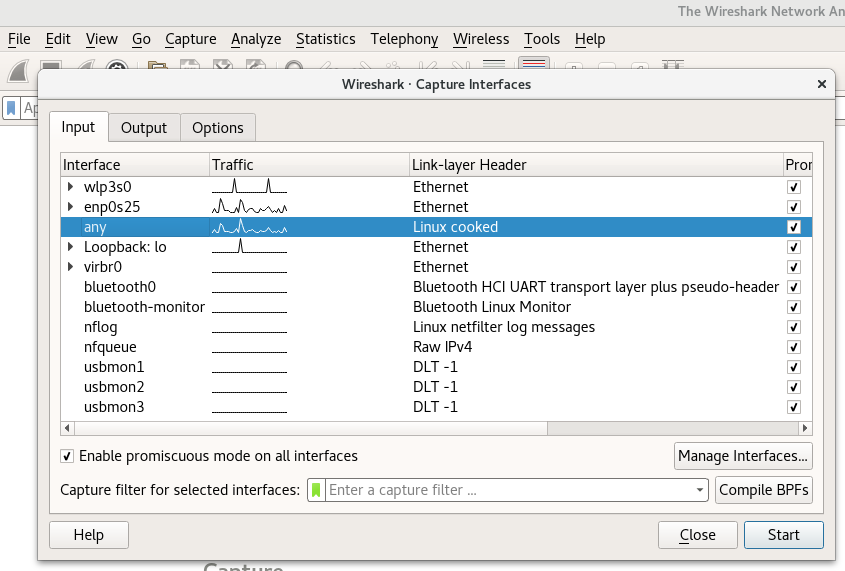The height and width of the screenshot is (571, 845).
Task: Expand the Loopback: lo interface row
Action: click(x=70, y=247)
